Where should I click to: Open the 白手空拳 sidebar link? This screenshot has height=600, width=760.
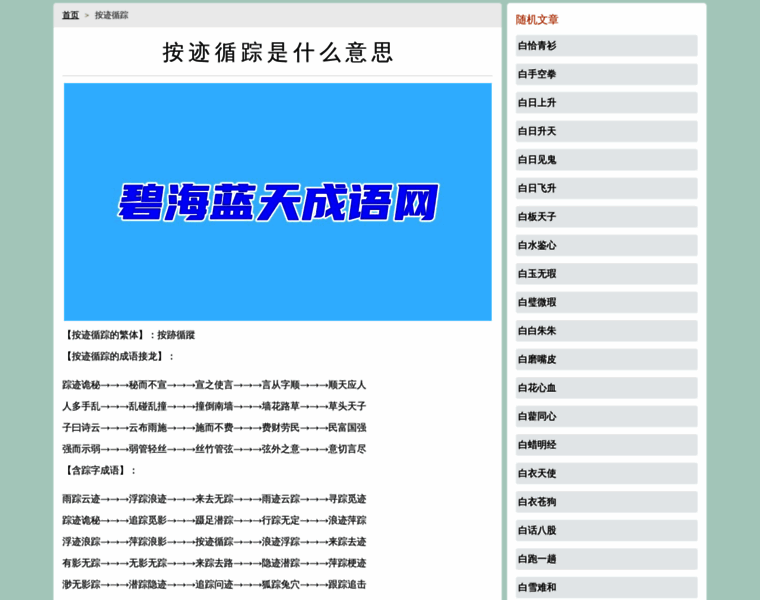537,74
